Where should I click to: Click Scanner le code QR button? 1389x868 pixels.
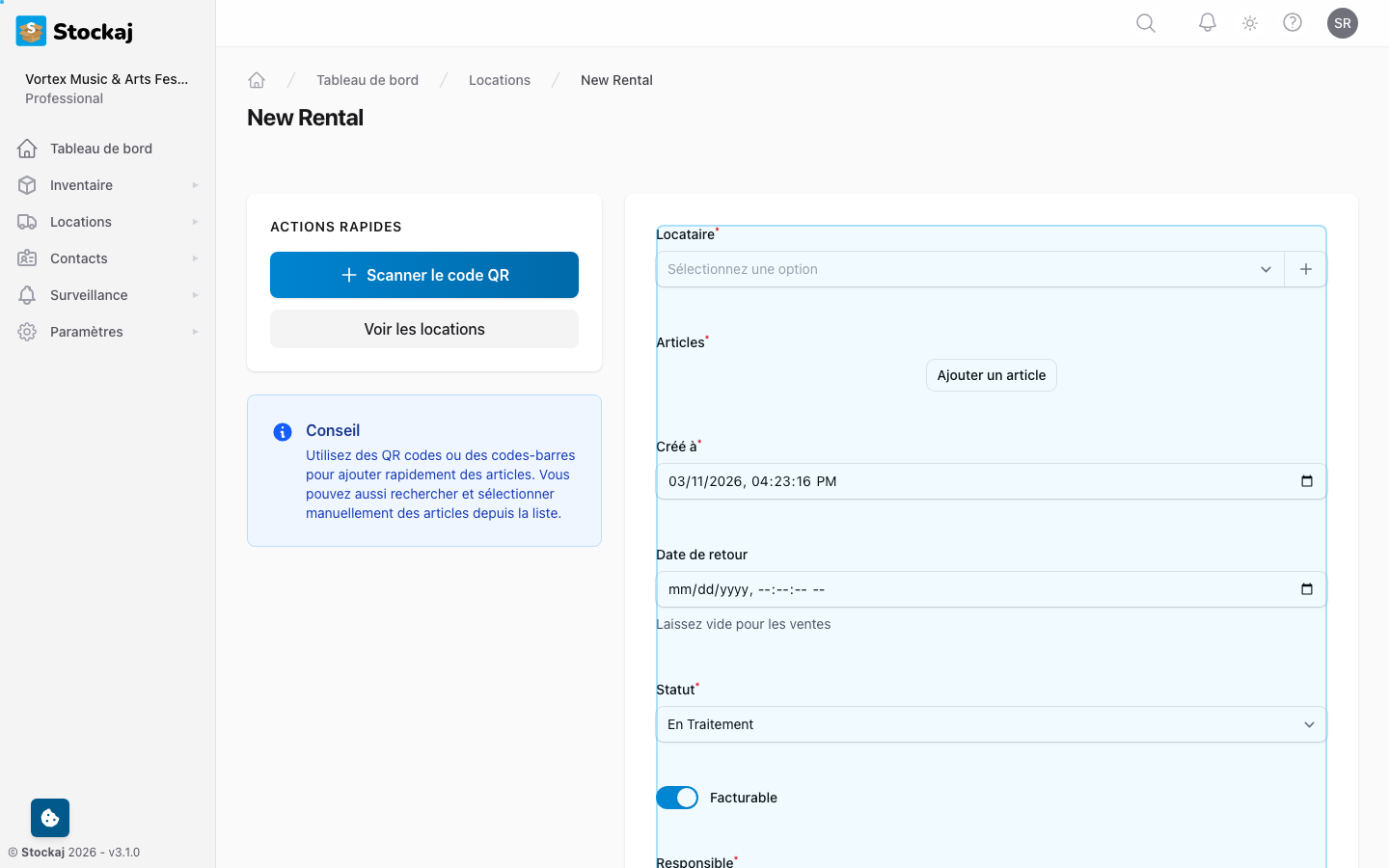pyautogui.click(x=424, y=275)
